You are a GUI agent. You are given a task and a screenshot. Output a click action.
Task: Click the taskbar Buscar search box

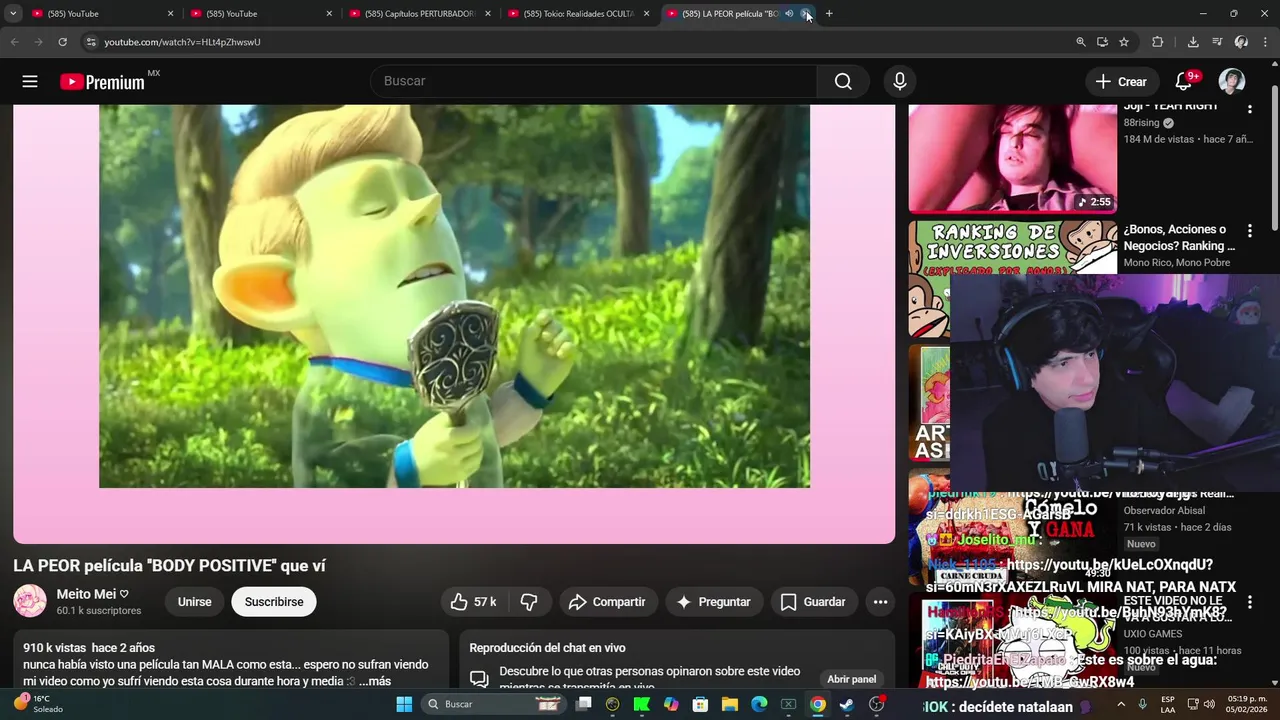(493, 704)
